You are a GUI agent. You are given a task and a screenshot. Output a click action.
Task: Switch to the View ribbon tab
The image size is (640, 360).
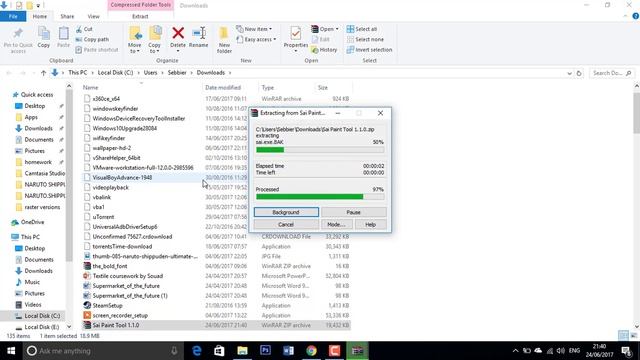pos(93,16)
